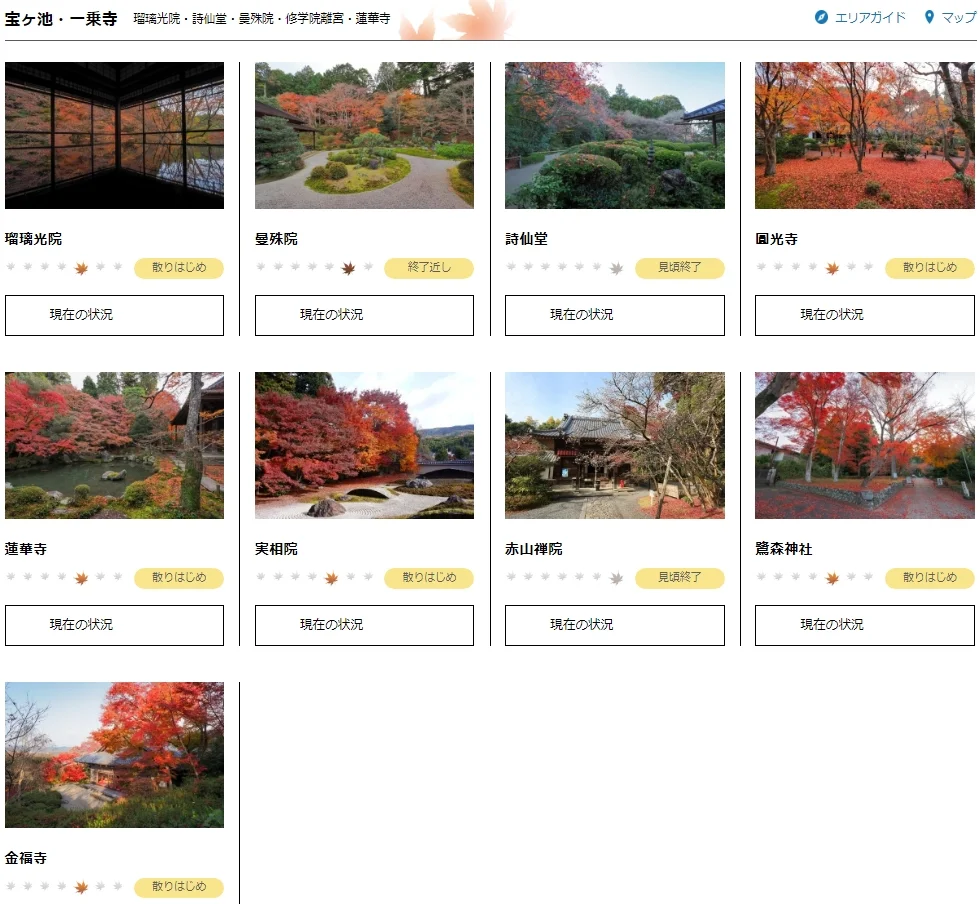
Task: Click the maple leaf rating icon below 金福寺
Action: (79, 887)
